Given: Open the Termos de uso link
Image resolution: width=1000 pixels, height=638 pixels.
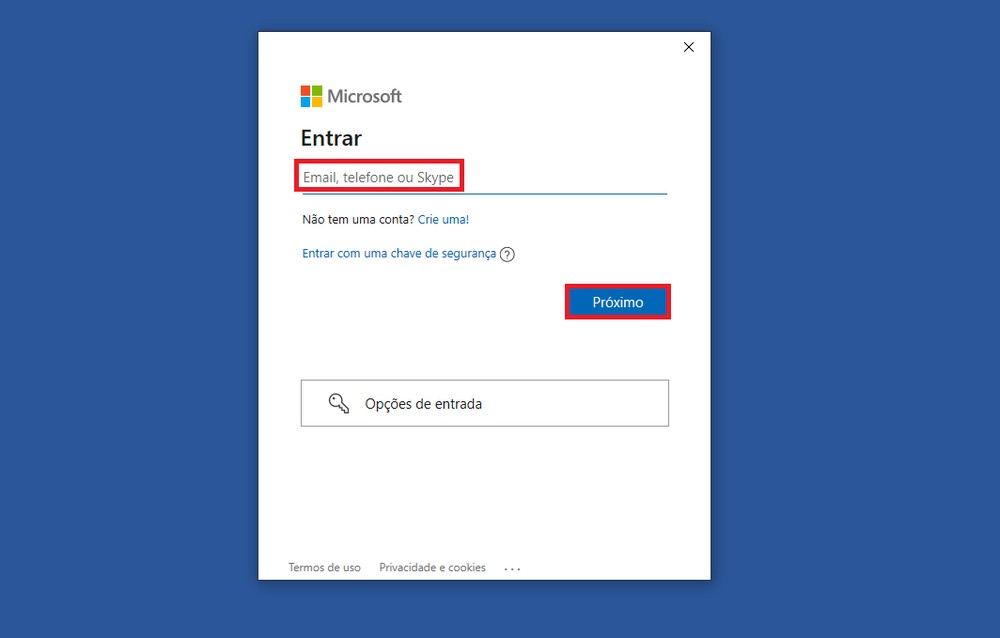Looking at the screenshot, I should (x=324, y=567).
